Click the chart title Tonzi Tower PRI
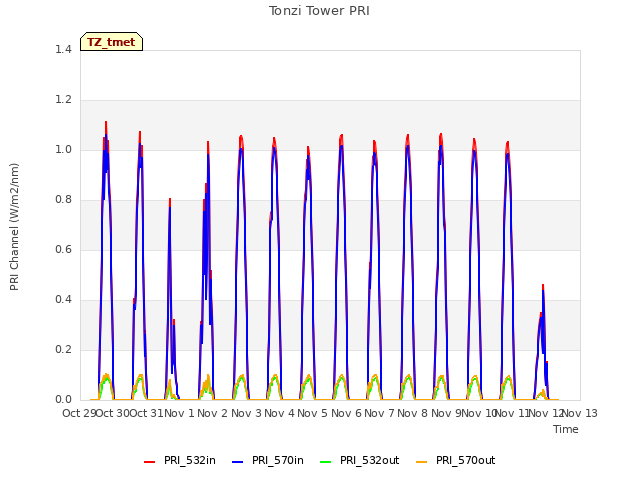The height and width of the screenshot is (480, 640). [319, 11]
